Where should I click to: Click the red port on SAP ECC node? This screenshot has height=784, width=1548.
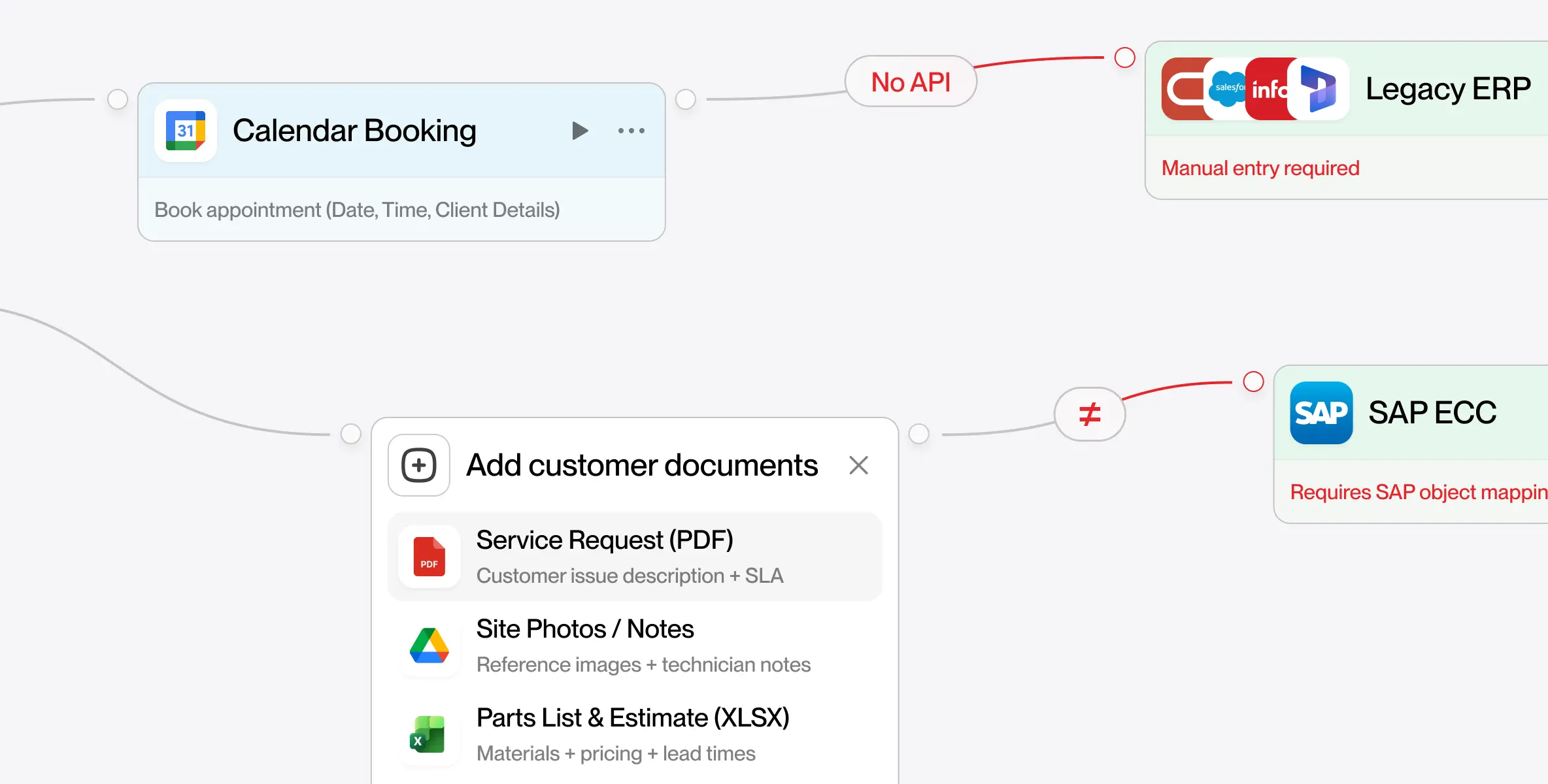pos(1253,382)
